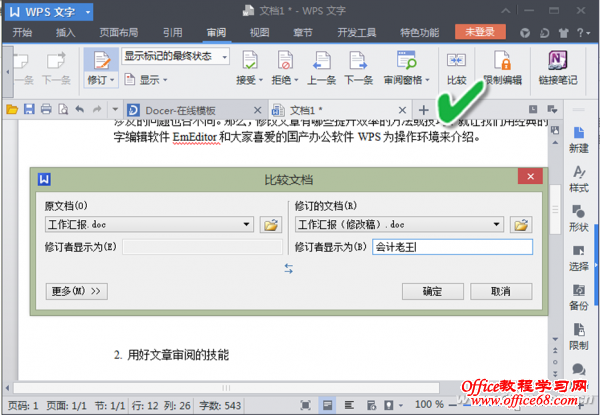This screenshot has width=600, height=415.
Task: Open the original document 工作汇报.doc dropdown
Action: tap(247, 225)
